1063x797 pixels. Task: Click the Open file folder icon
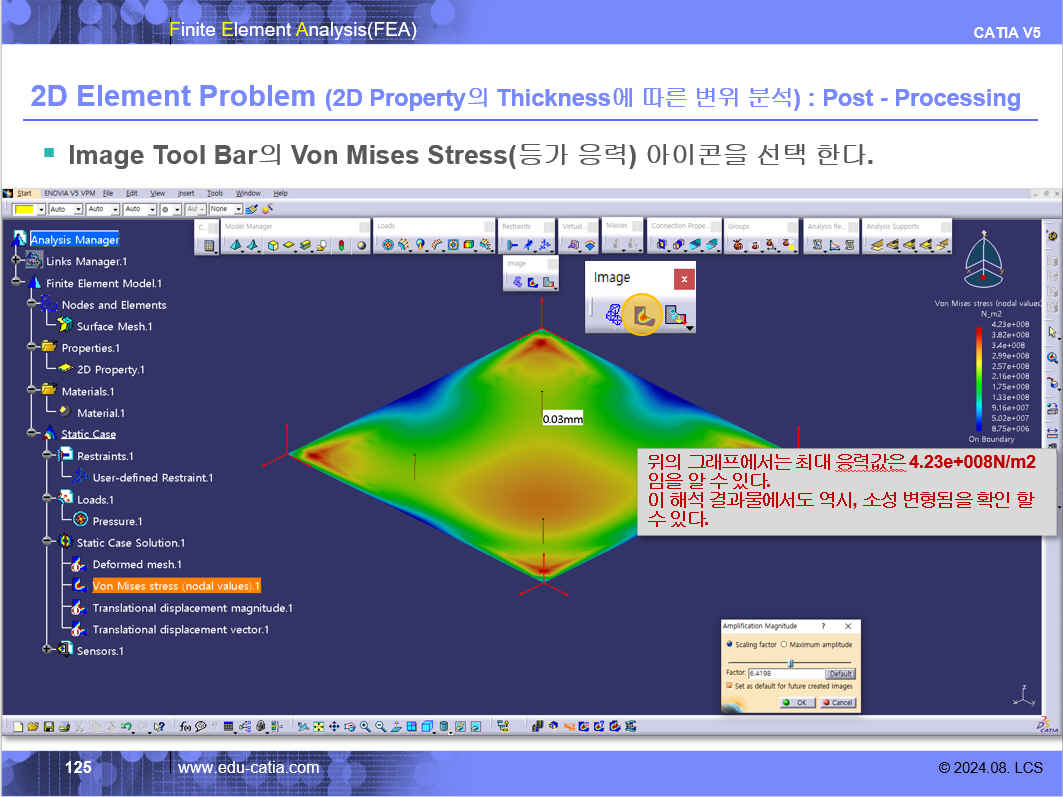pyautogui.click(x=33, y=726)
